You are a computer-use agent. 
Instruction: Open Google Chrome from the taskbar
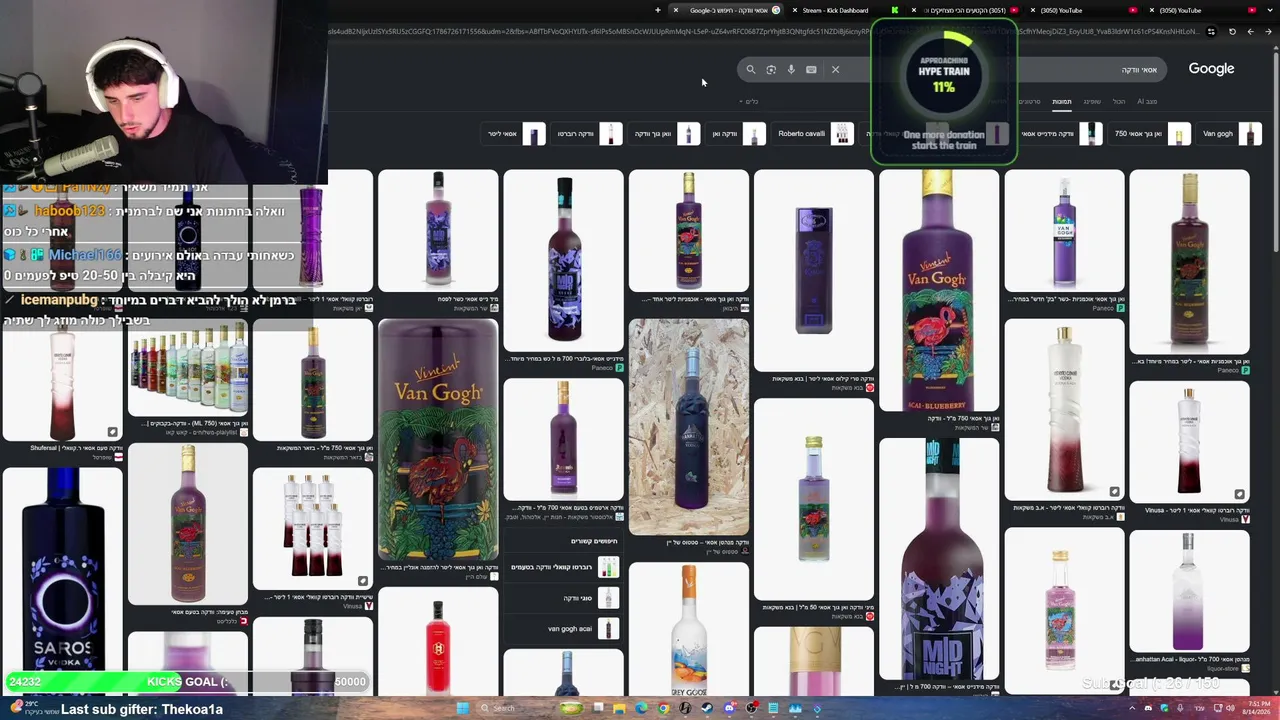click(x=663, y=708)
